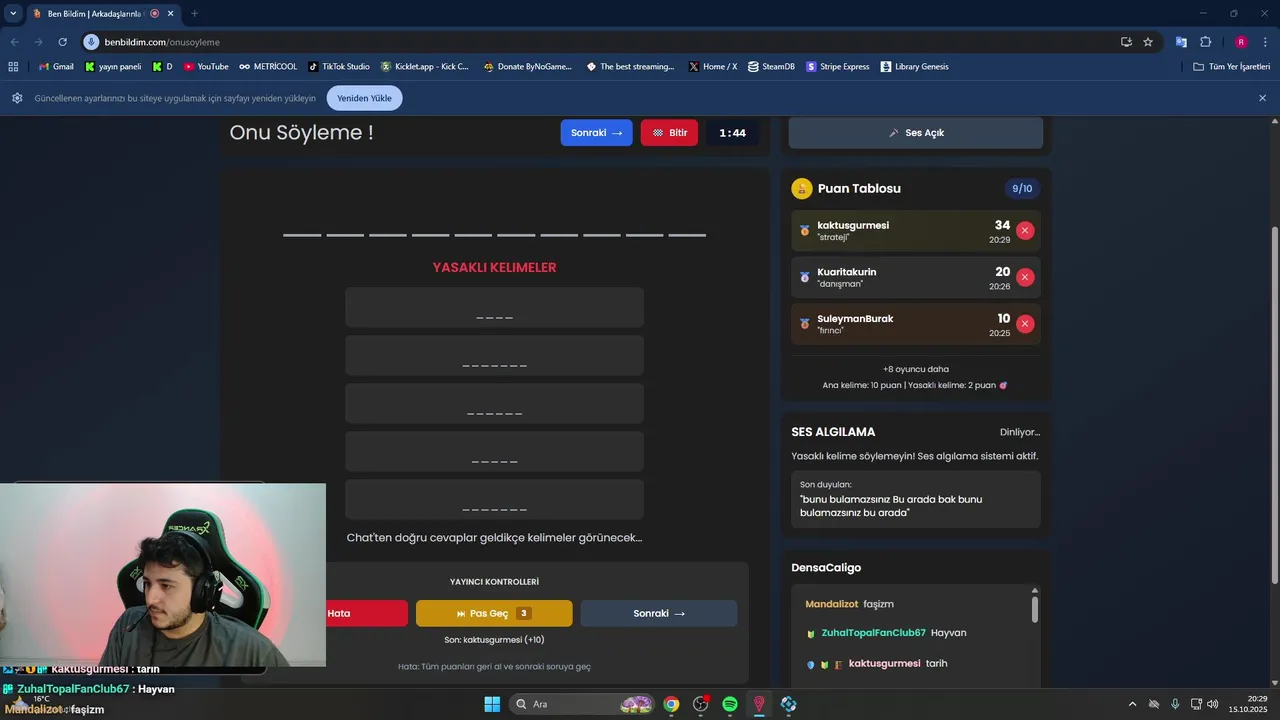Click the 1:44 countdown timer

[x=732, y=133]
